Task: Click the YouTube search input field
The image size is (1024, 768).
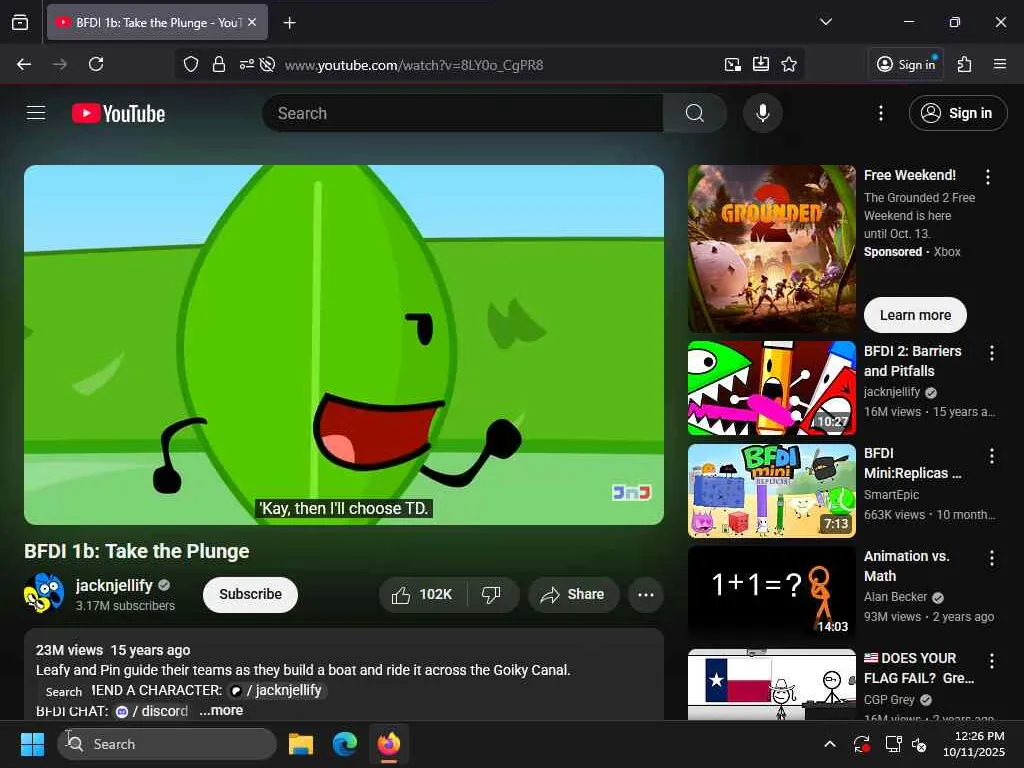Action: coord(463,113)
